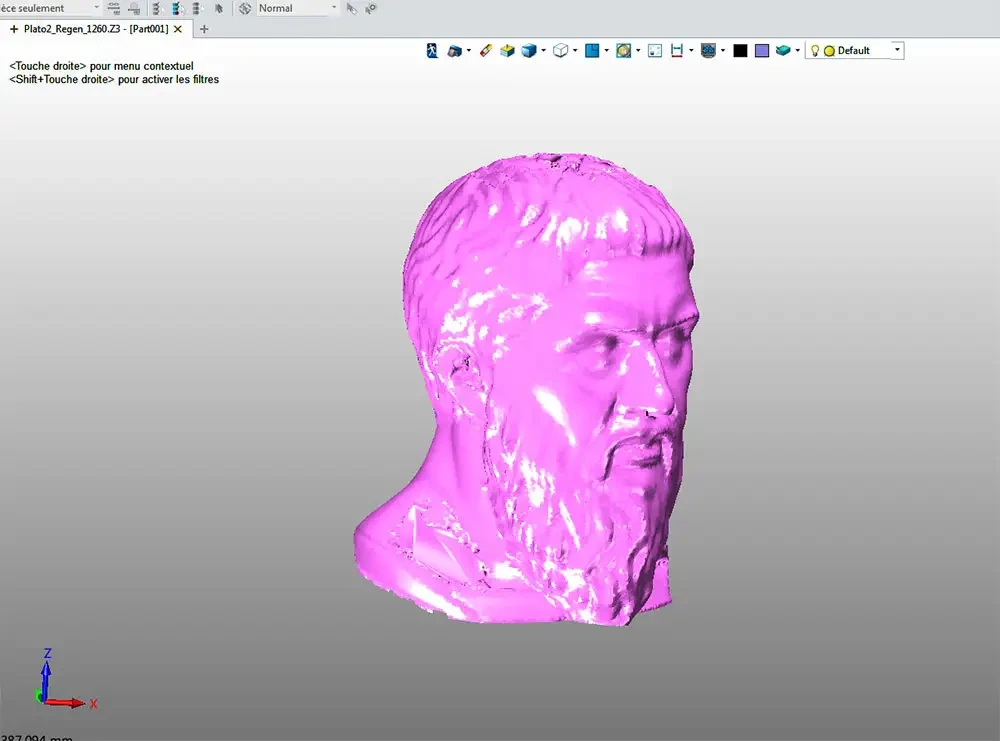Click the dark blue device view icon
This screenshot has width=1000, height=741.
click(454, 51)
